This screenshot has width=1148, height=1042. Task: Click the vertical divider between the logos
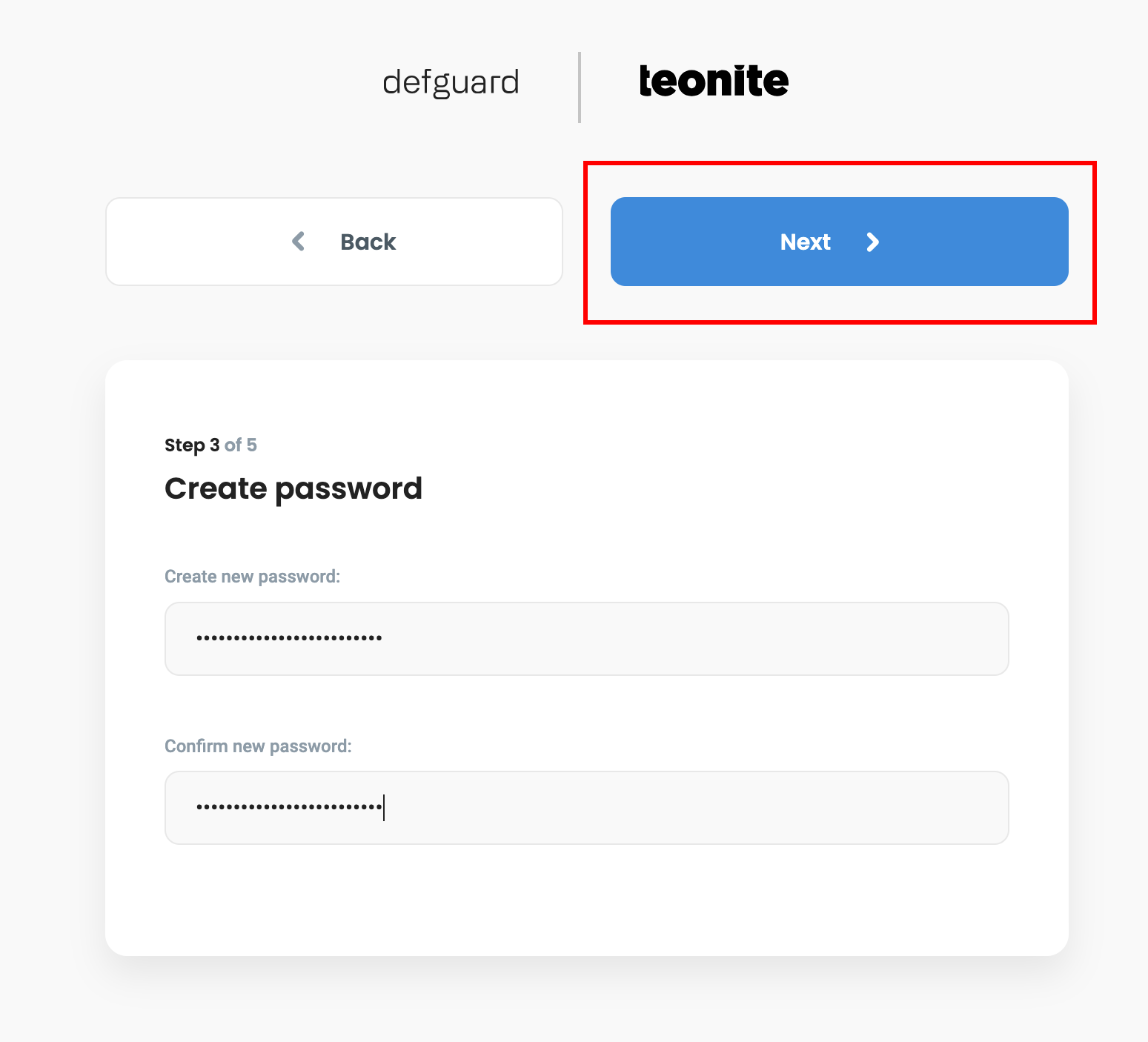[x=580, y=87]
